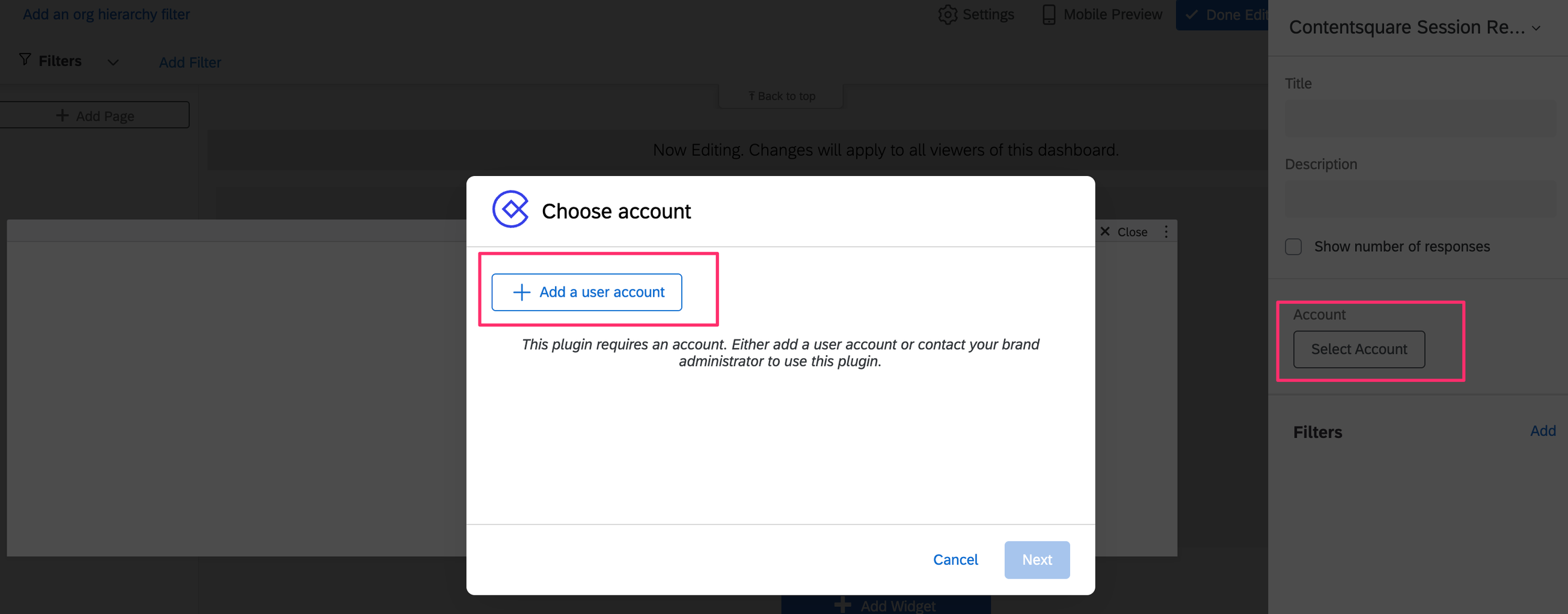Click the plus icon on Add Page
The height and width of the screenshot is (614, 1568).
click(62, 115)
